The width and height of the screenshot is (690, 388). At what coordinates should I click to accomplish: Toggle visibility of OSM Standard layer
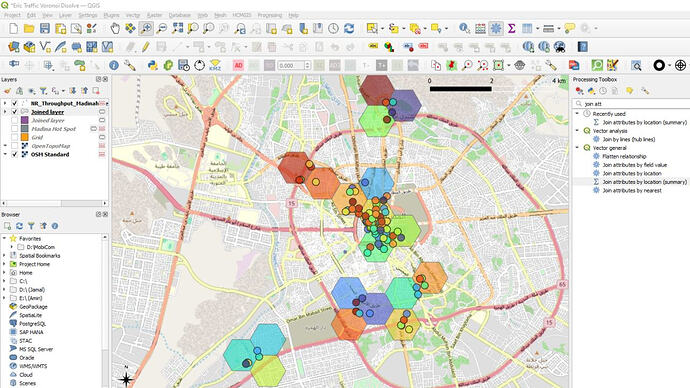point(15,154)
